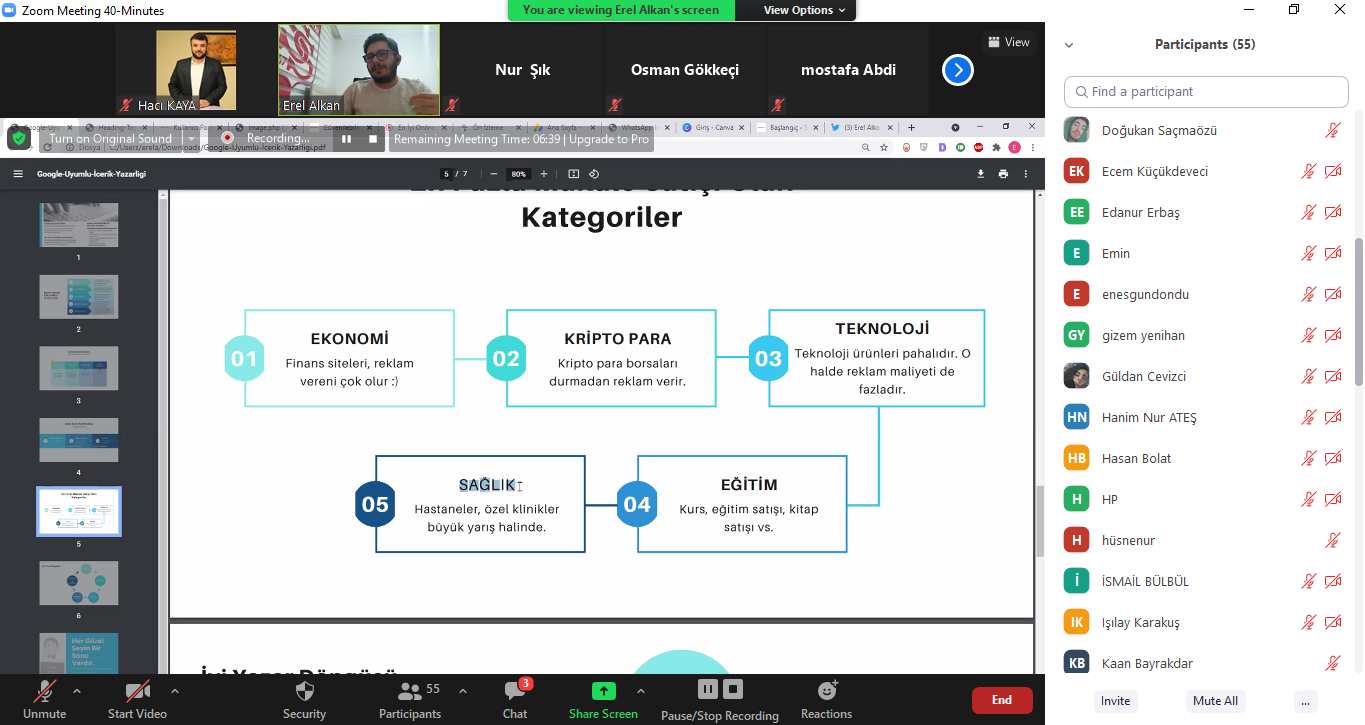Screen dimensions: 1365x725
Task: Pause recording in the bottom toolbar
Action: (x=707, y=689)
